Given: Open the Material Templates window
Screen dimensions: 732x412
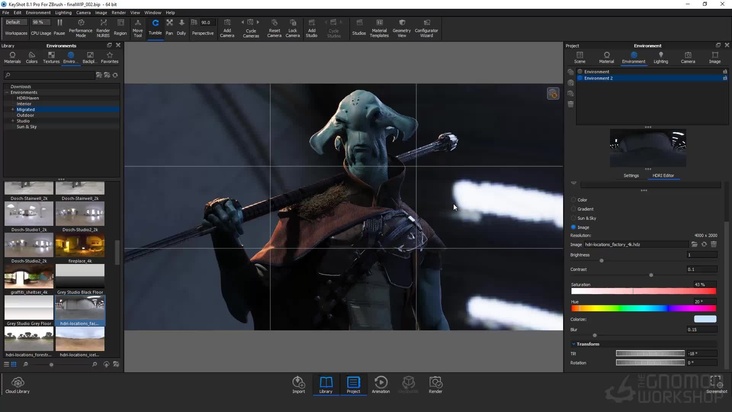Looking at the screenshot, I should 379,25.
